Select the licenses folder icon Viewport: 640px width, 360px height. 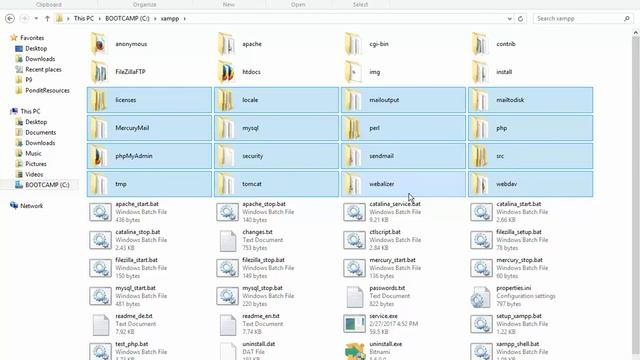pos(99,100)
